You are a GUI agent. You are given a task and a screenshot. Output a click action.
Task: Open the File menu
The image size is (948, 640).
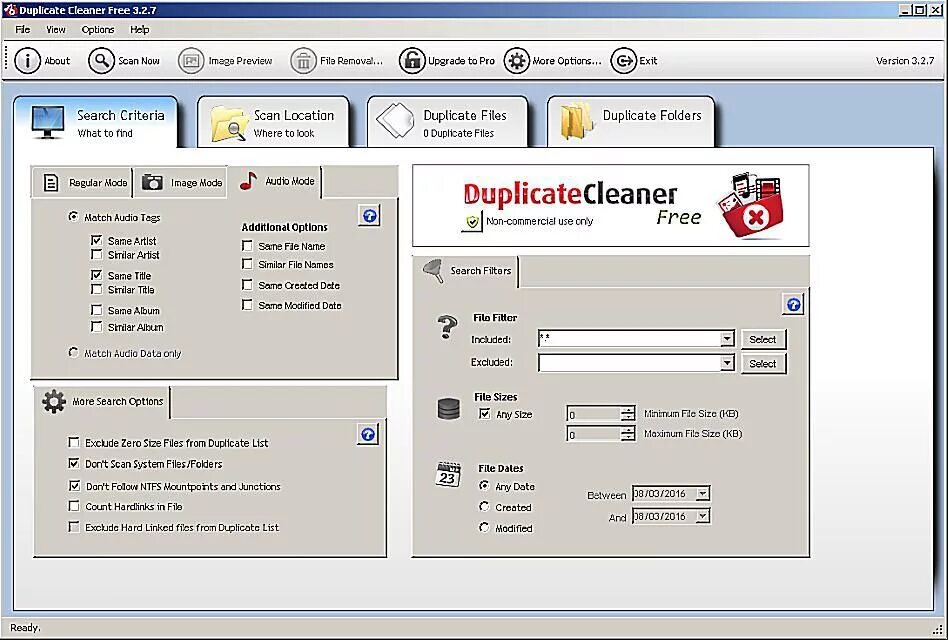tap(22, 29)
